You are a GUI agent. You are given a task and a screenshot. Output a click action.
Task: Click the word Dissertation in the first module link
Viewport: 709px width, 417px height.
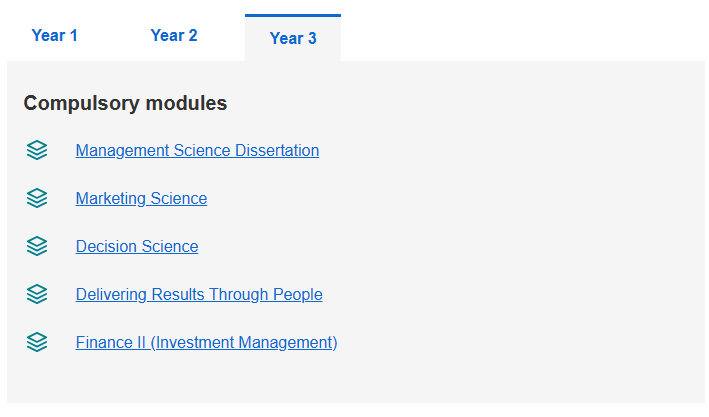277,151
